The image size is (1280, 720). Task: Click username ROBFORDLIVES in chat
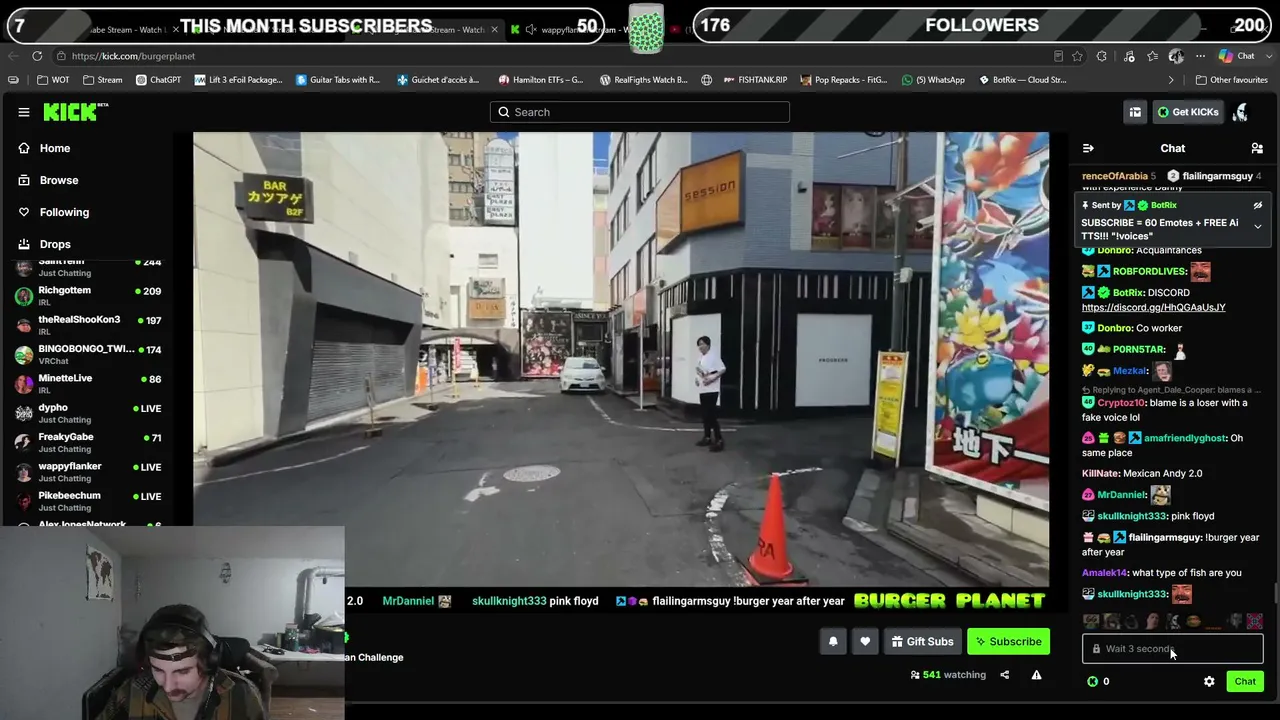pyautogui.click(x=1149, y=271)
